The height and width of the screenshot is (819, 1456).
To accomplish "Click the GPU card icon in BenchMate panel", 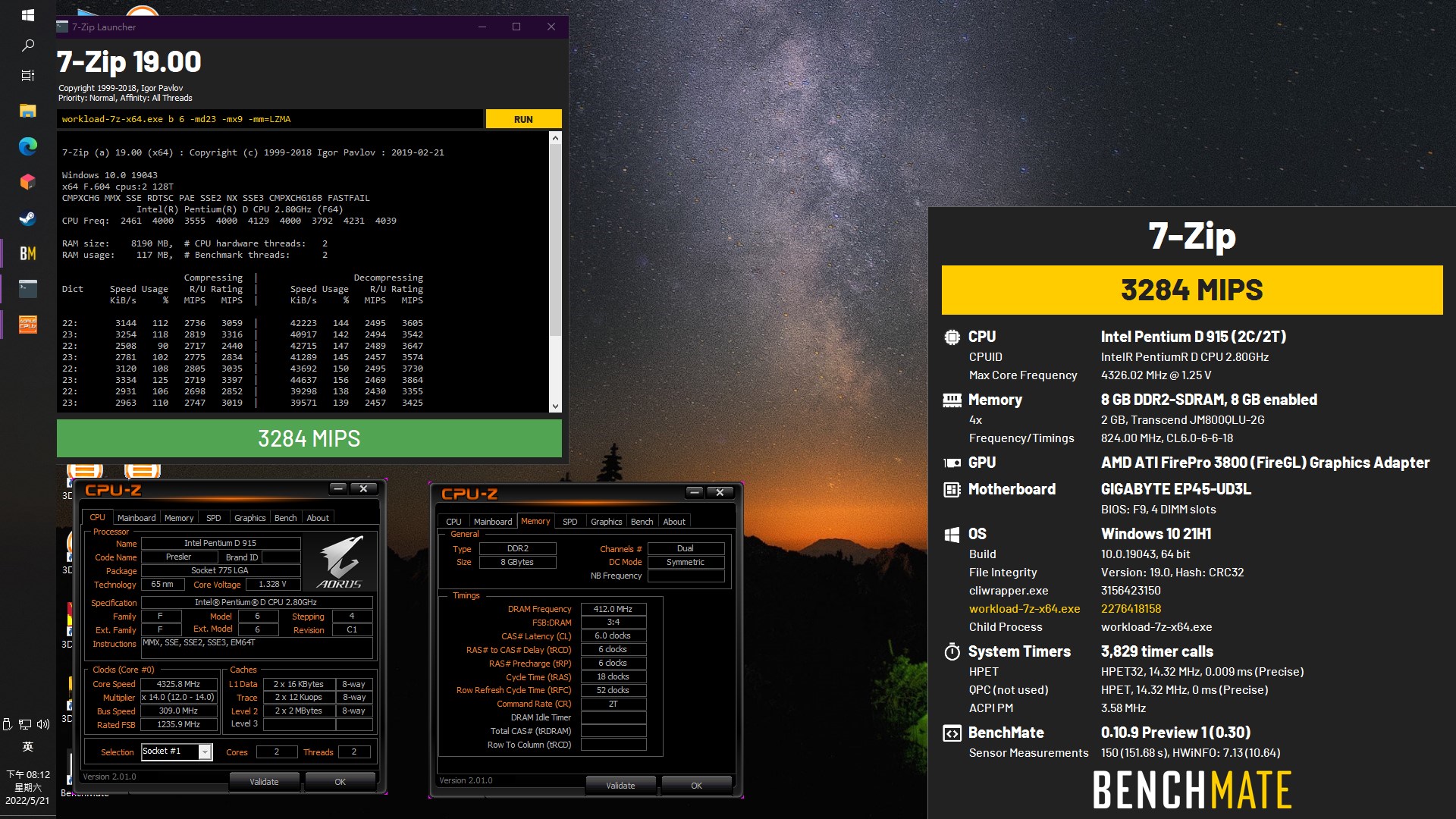I will coord(952,463).
